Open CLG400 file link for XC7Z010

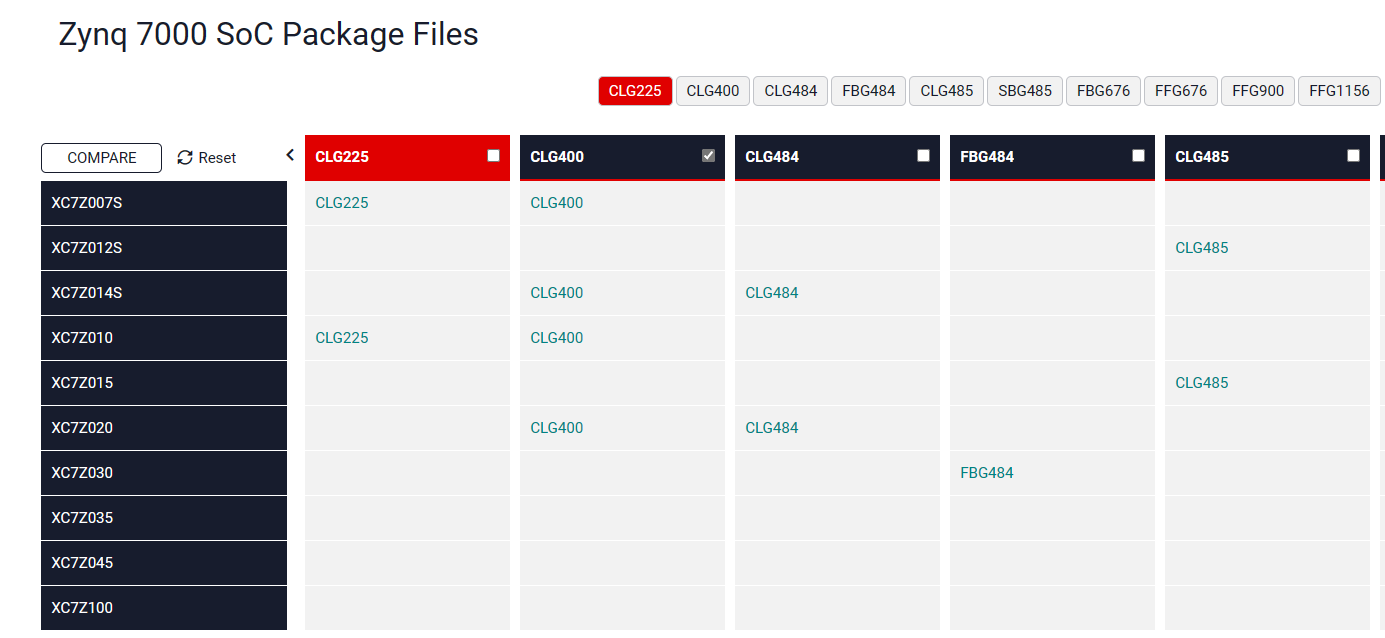click(557, 338)
